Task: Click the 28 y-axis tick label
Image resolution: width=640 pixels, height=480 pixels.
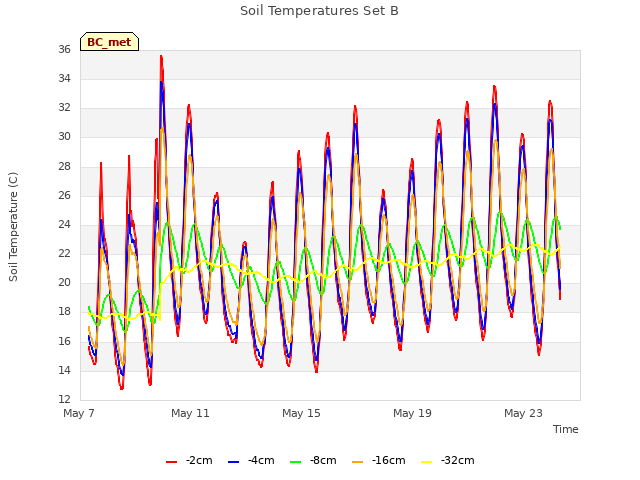Action: [x=64, y=167]
